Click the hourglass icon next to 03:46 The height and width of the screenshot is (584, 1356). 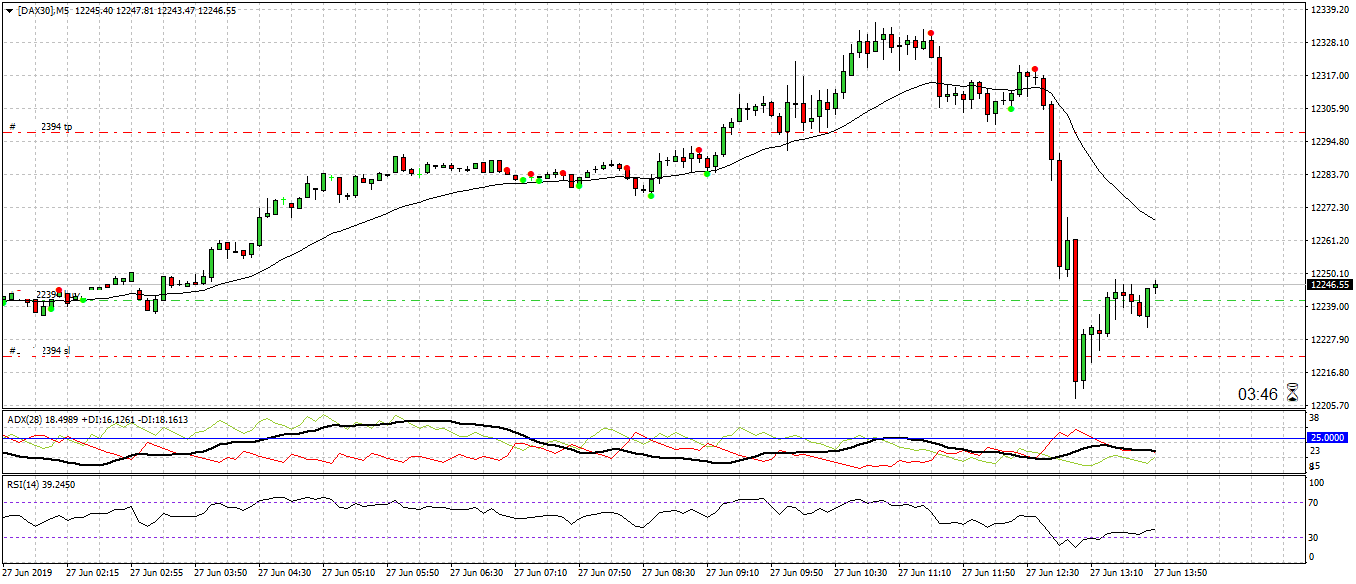pos(1292,394)
